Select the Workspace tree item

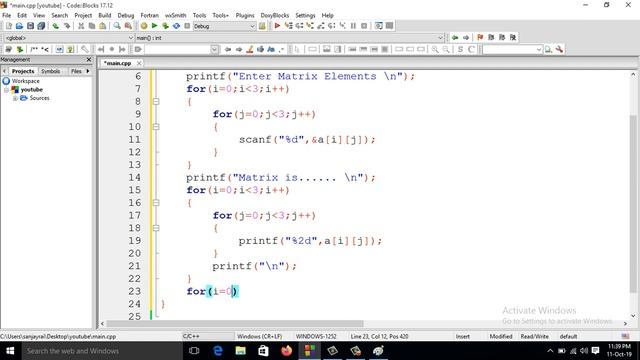[x=25, y=81]
